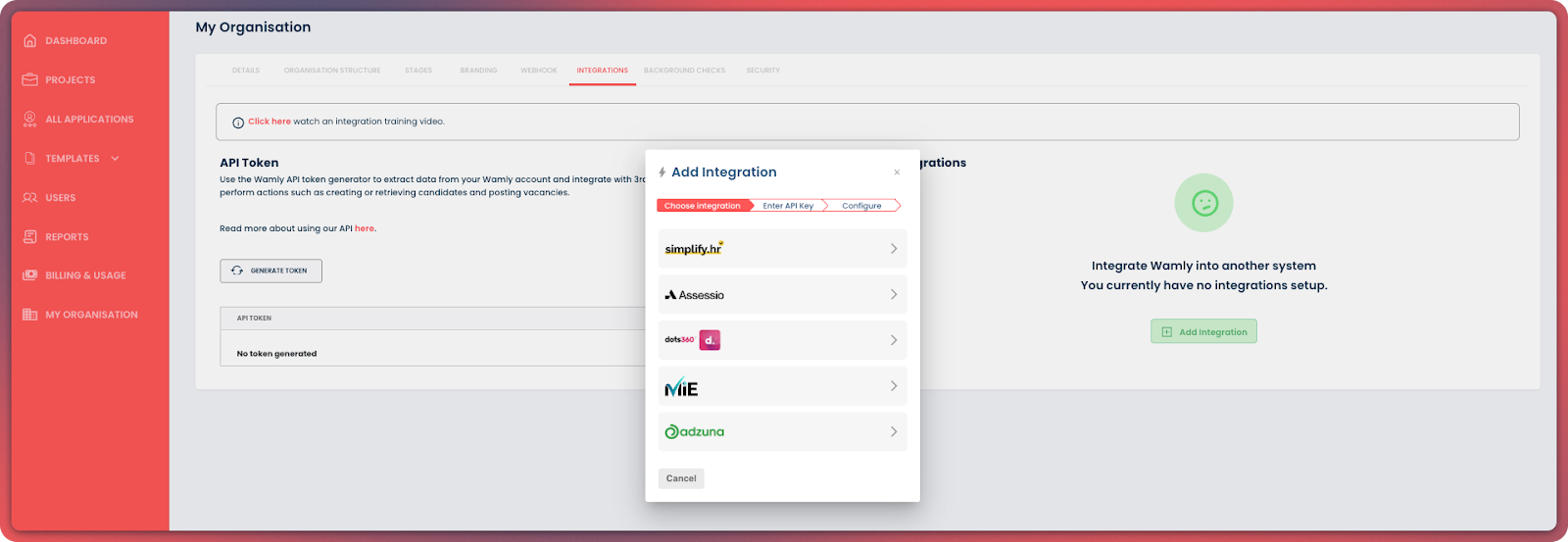Switch to the Webhook tab
This screenshot has width=1568, height=542.
pos(538,71)
